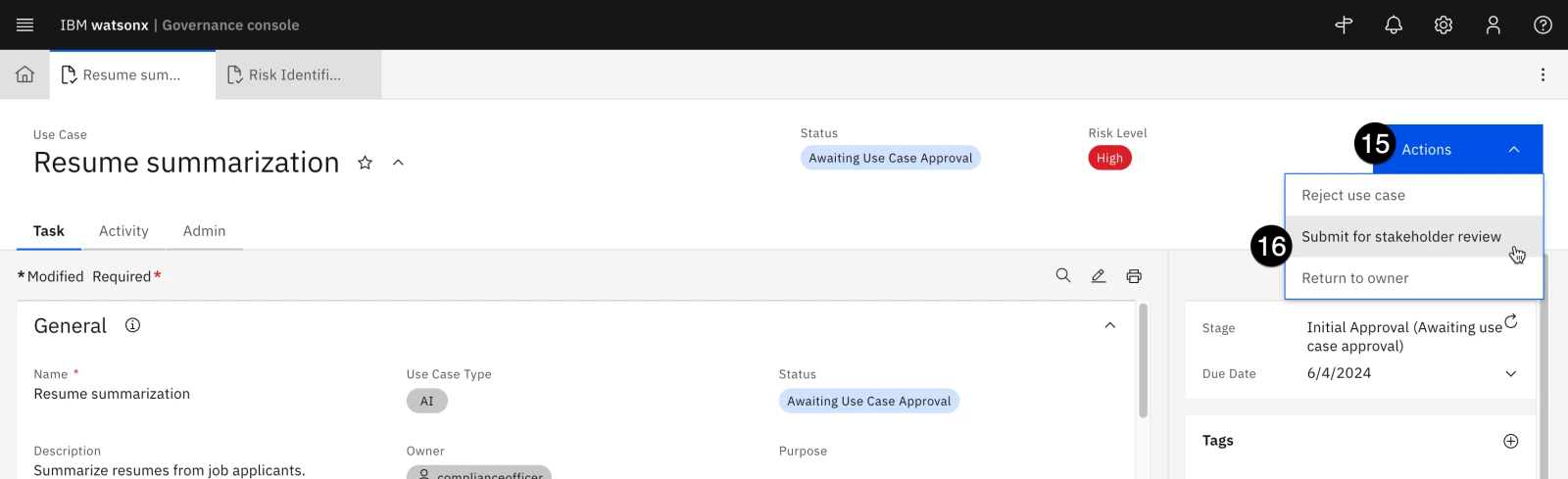Click the AI use case type tag

click(x=426, y=401)
